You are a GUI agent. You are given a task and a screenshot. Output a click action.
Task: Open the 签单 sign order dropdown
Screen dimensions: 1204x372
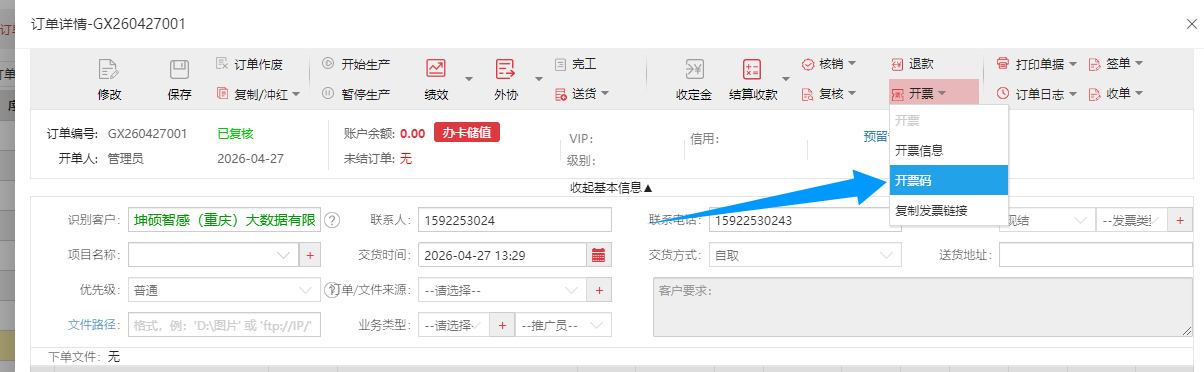coord(1115,64)
